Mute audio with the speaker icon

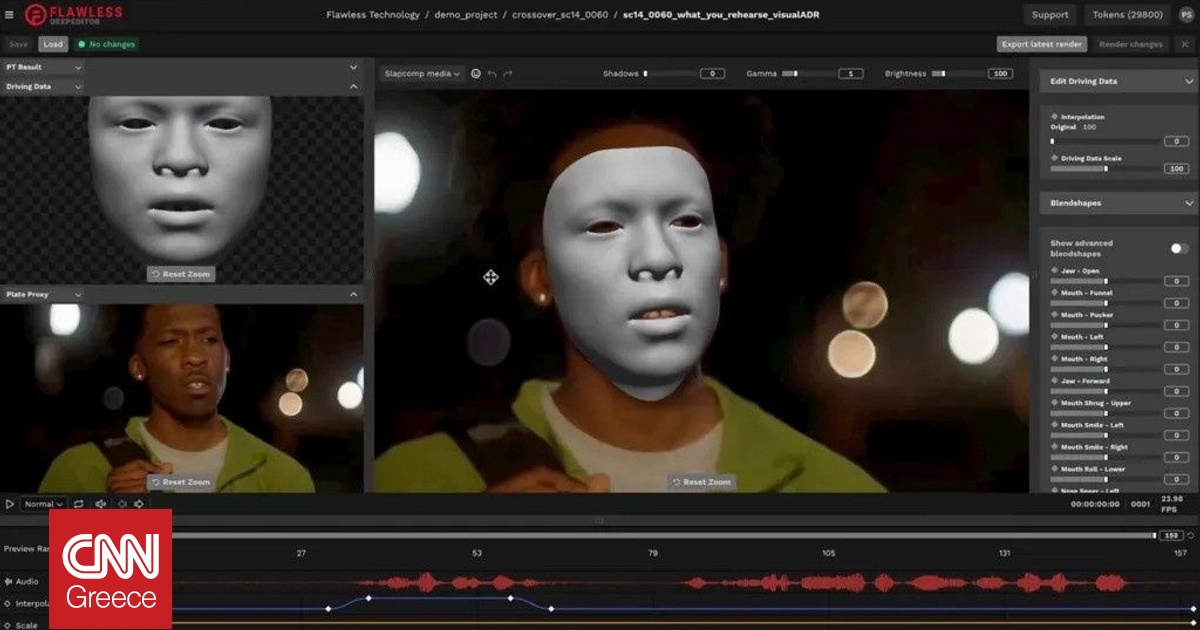pyautogui.click(x=100, y=504)
